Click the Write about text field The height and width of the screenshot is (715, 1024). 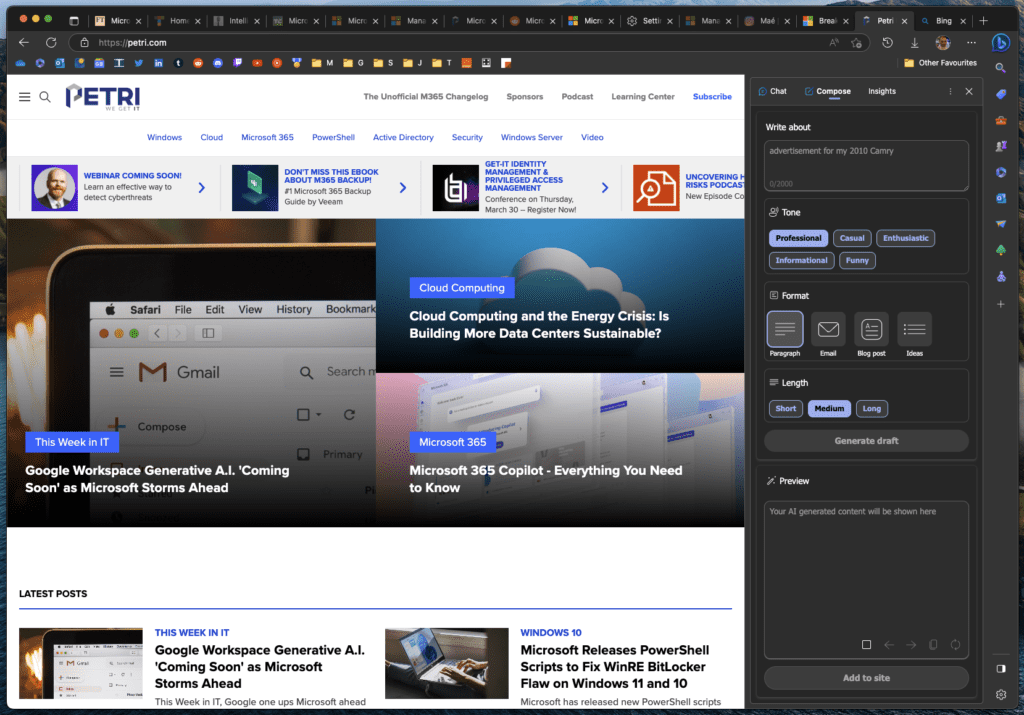coord(866,166)
